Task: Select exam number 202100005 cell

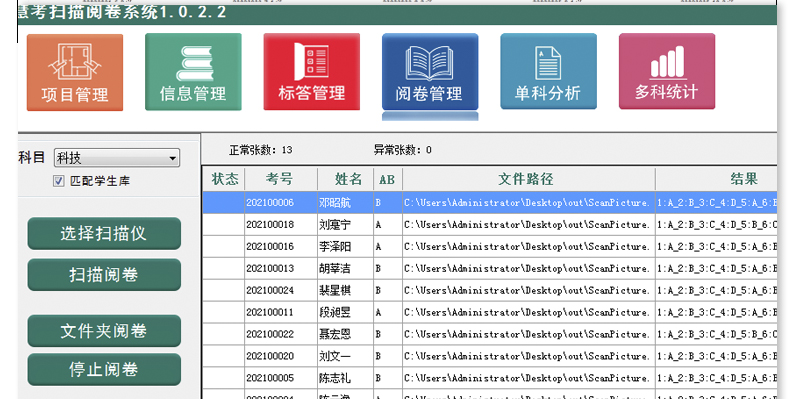Action: [x=281, y=378]
